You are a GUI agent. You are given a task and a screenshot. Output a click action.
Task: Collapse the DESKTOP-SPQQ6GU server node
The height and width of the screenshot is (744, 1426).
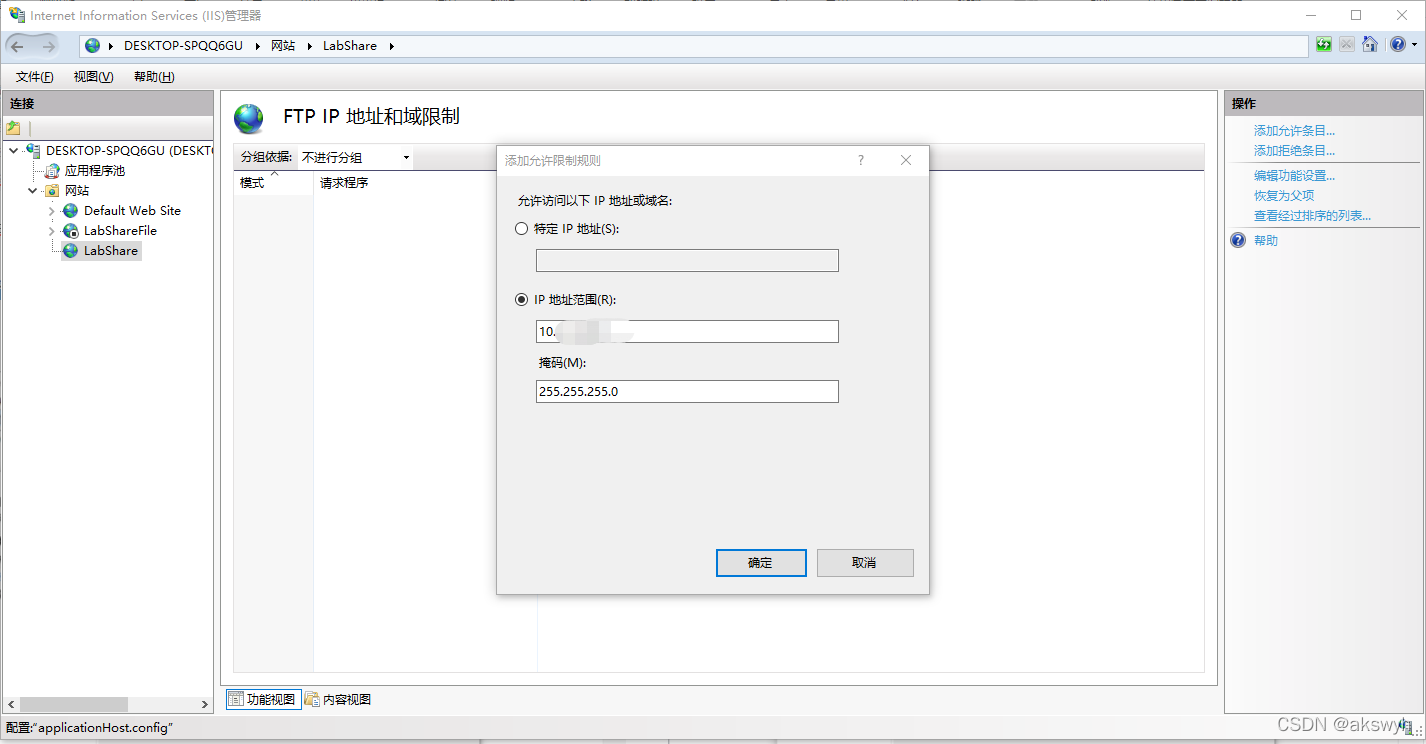(14, 151)
